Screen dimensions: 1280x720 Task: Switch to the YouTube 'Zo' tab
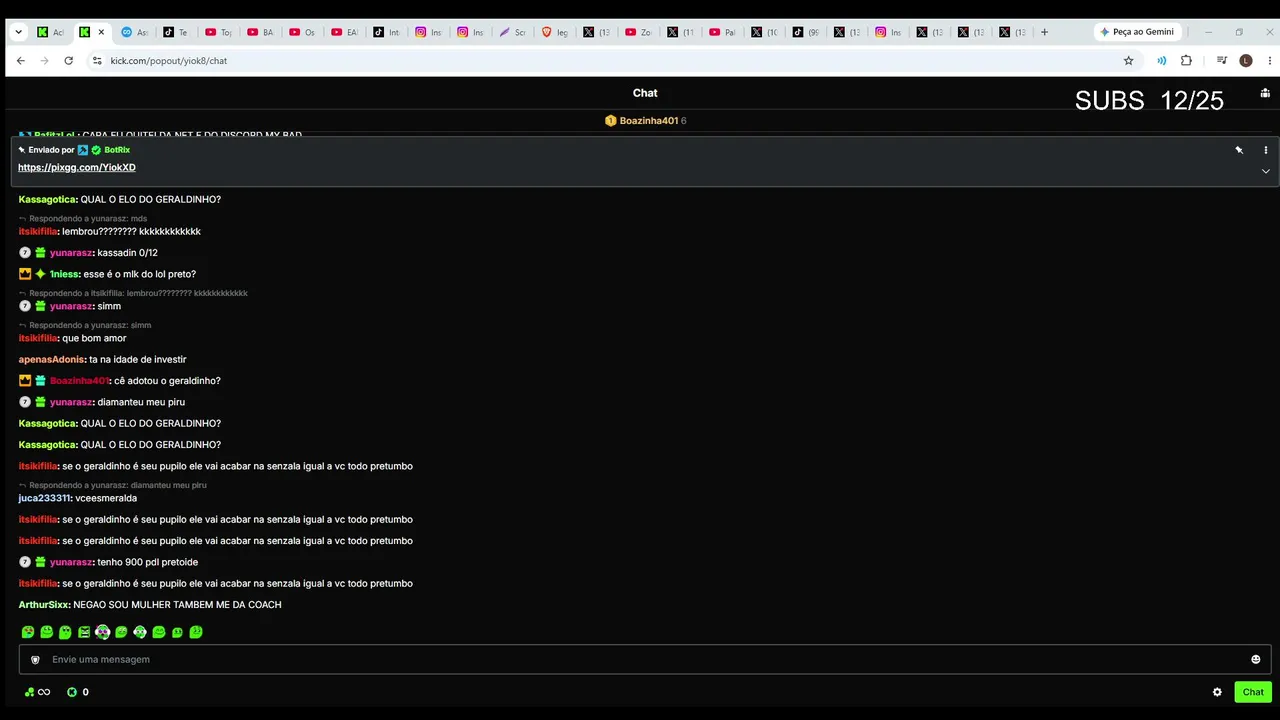[x=639, y=32]
